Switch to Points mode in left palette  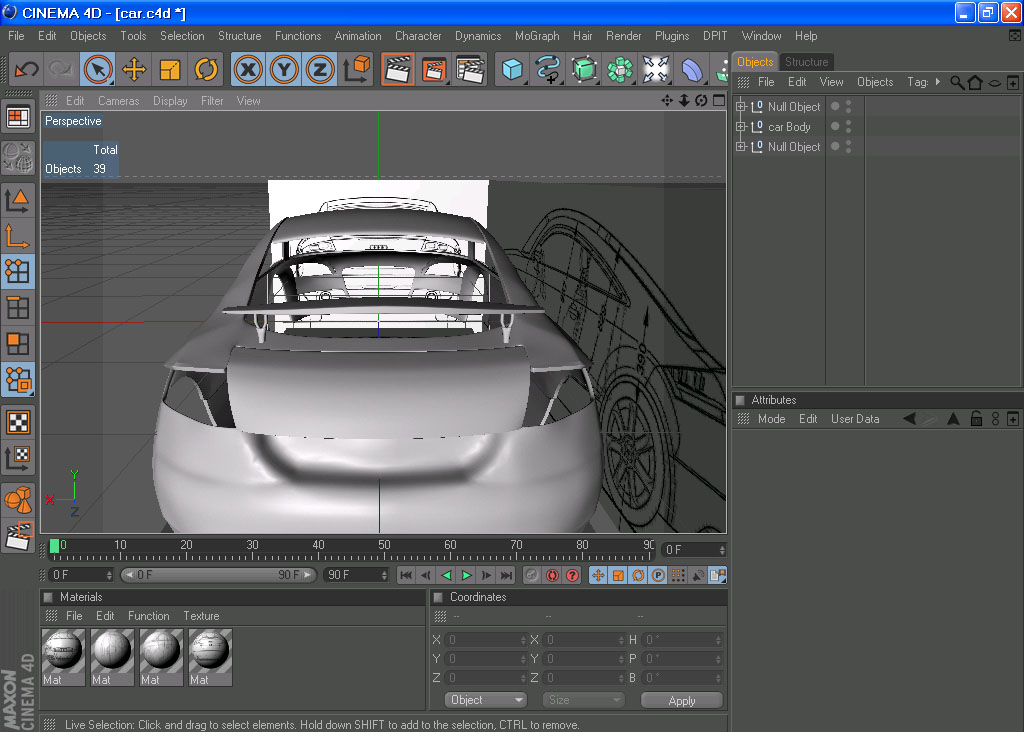(18, 271)
